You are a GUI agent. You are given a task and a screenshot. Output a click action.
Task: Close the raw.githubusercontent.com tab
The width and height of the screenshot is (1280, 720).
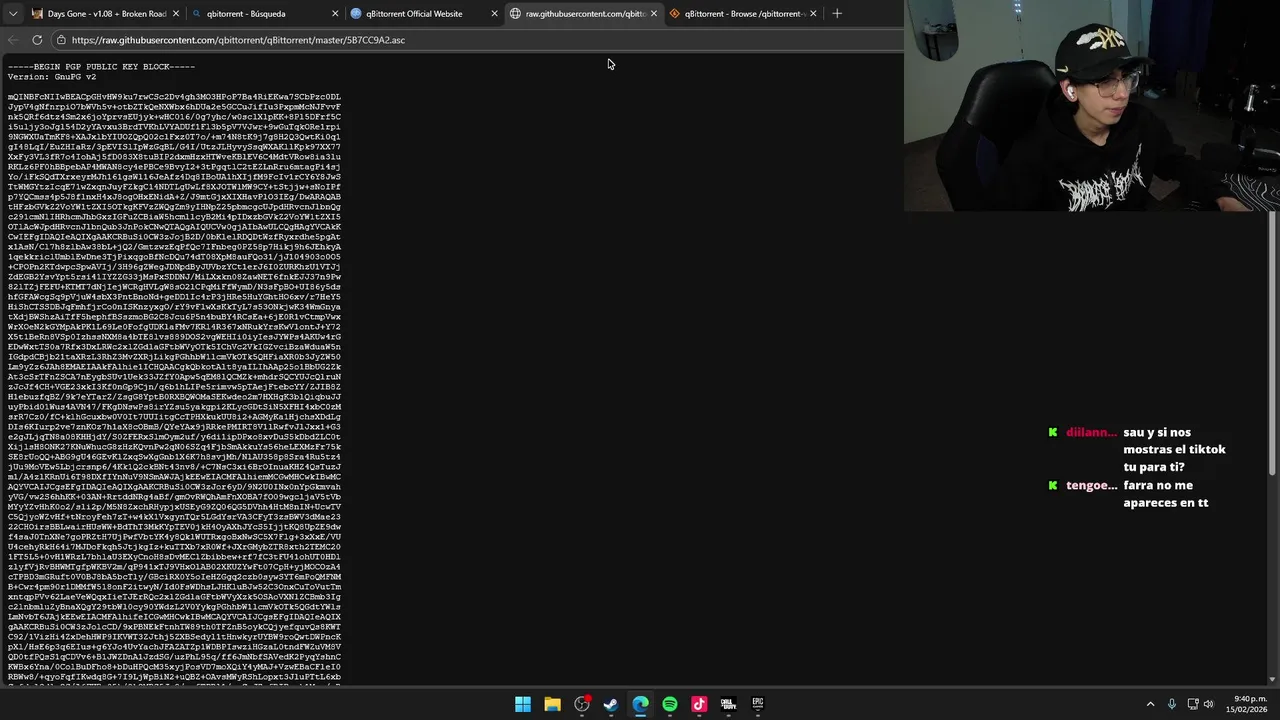tap(653, 14)
